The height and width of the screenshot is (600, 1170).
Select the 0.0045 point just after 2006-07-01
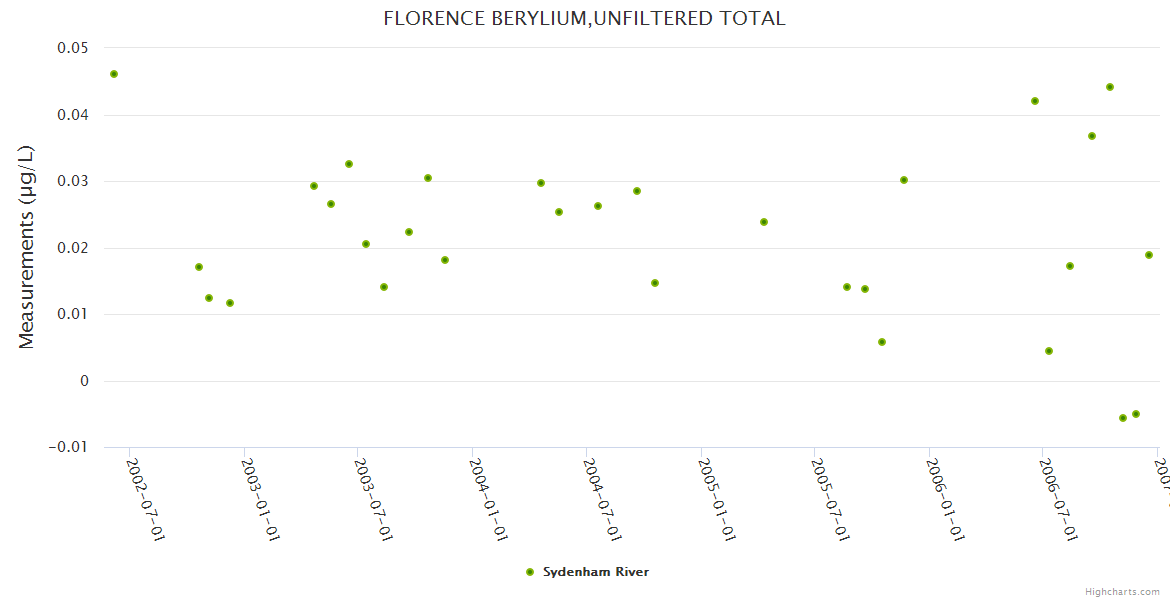pos(1049,351)
